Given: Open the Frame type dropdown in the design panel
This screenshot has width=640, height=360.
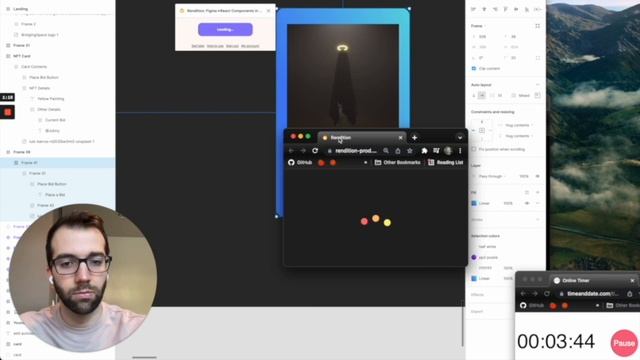Looking at the screenshot, I should pyautogui.click(x=478, y=26).
